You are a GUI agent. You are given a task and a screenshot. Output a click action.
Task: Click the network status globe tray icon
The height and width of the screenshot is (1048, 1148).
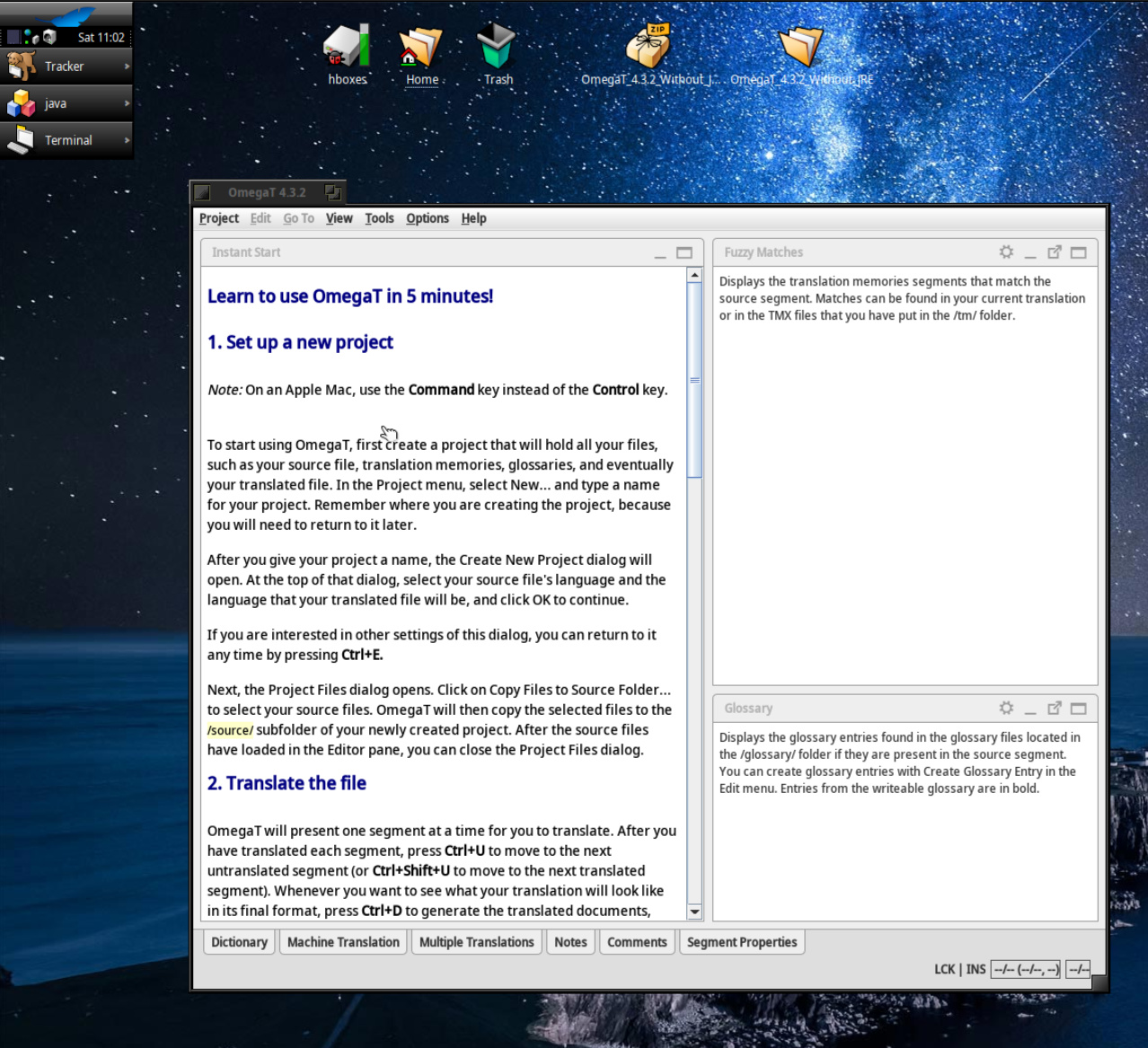[32, 37]
